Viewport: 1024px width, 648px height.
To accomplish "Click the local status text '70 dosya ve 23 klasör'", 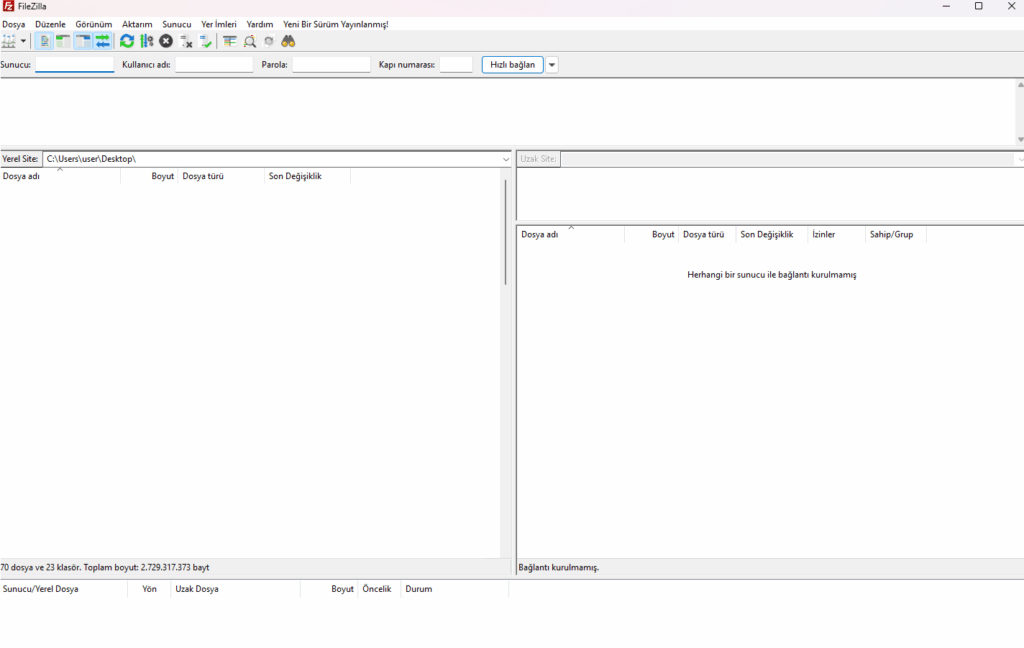I will point(41,568).
